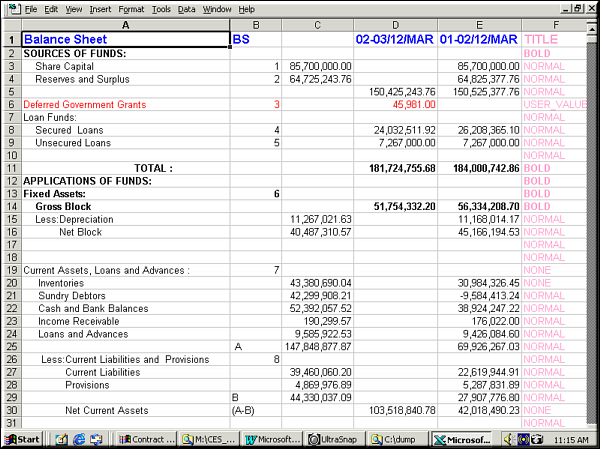Open the Data menu
This screenshot has width=600, height=449.
(x=187, y=9)
